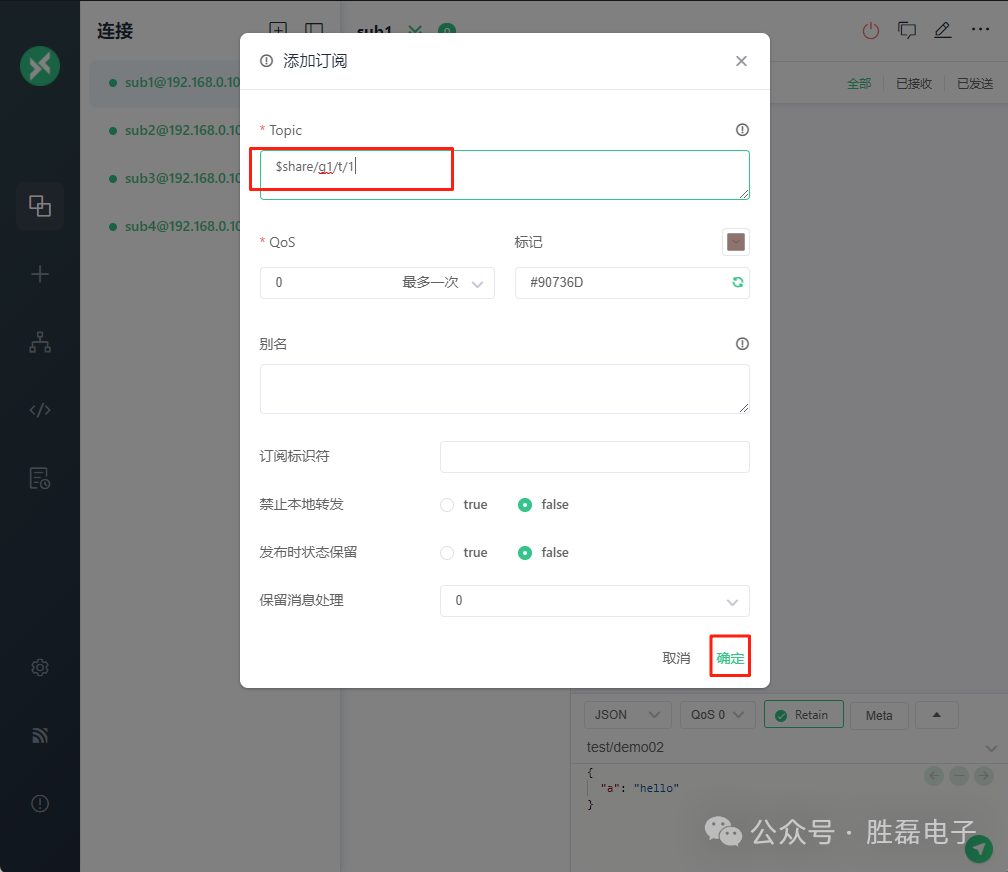
Task: Click 确定 to confirm the subscription
Action: click(x=730, y=658)
